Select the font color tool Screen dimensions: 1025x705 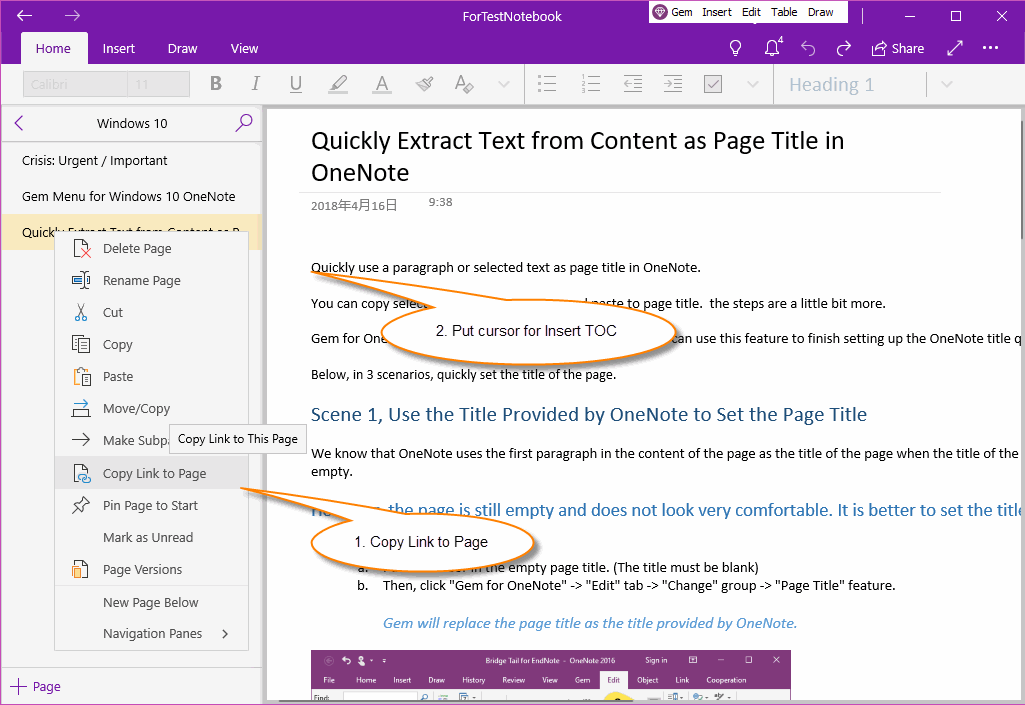click(x=381, y=84)
